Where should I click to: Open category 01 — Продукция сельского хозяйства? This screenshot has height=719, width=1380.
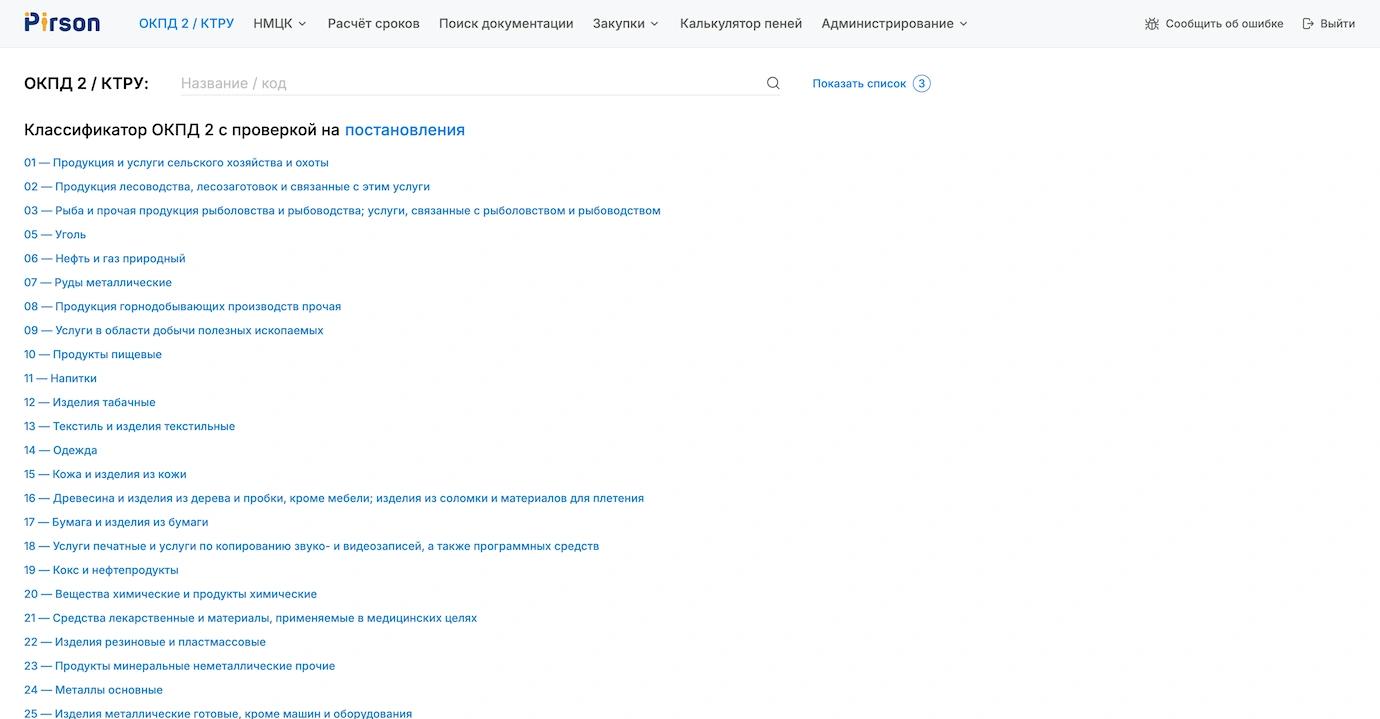176,163
